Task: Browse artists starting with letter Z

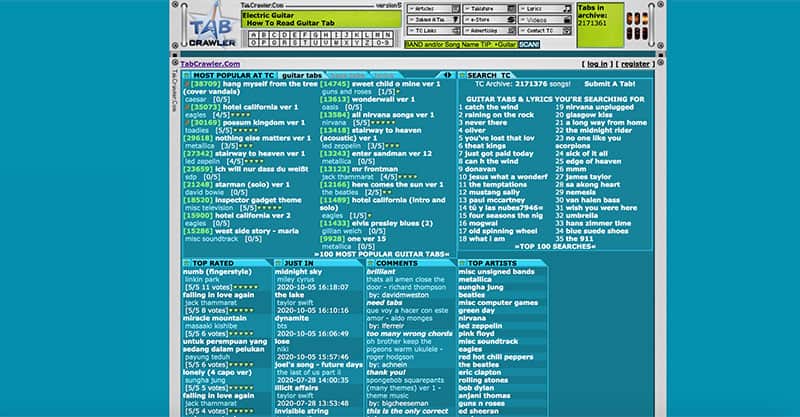Action: 367,42
